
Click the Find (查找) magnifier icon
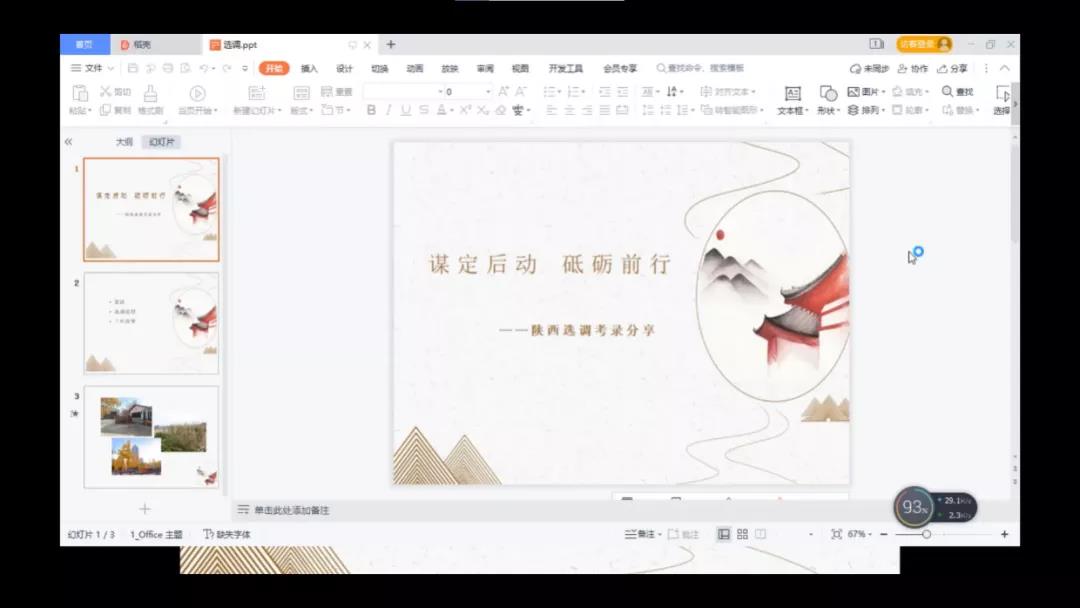click(x=947, y=92)
